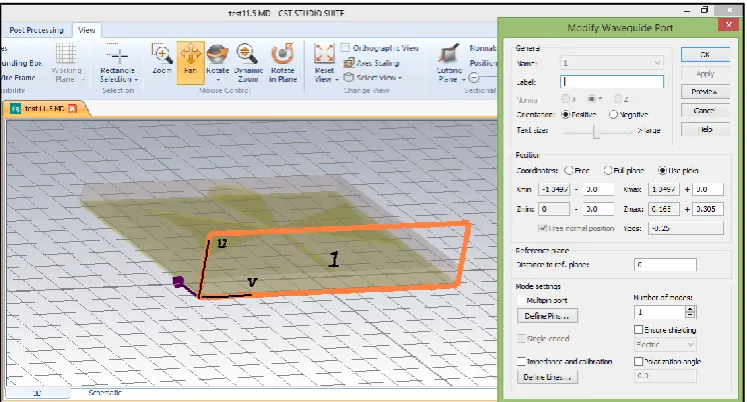This screenshot has height=402, width=747.
Task: Select the Dynamic Zoom tool
Action: click(x=248, y=62)
